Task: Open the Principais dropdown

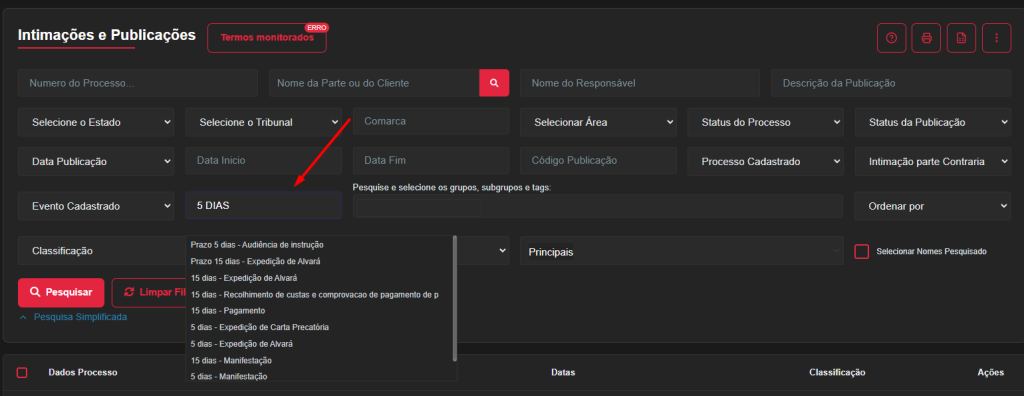Action: (x=682, y=252)
